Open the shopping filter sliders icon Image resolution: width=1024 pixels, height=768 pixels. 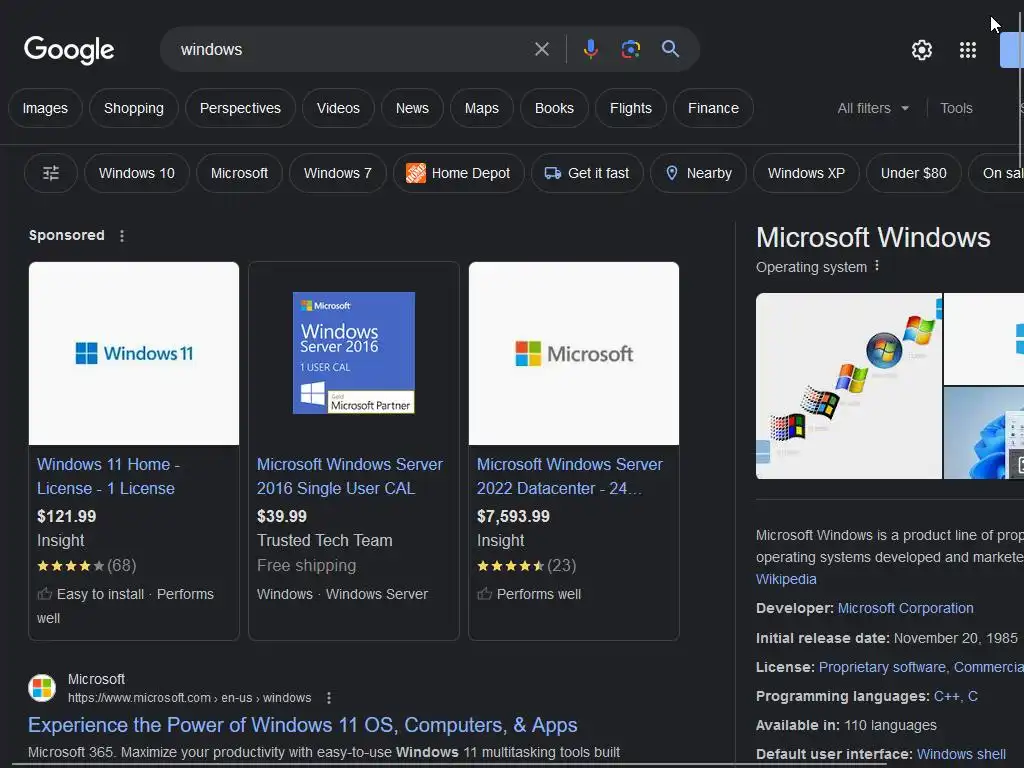51,173
